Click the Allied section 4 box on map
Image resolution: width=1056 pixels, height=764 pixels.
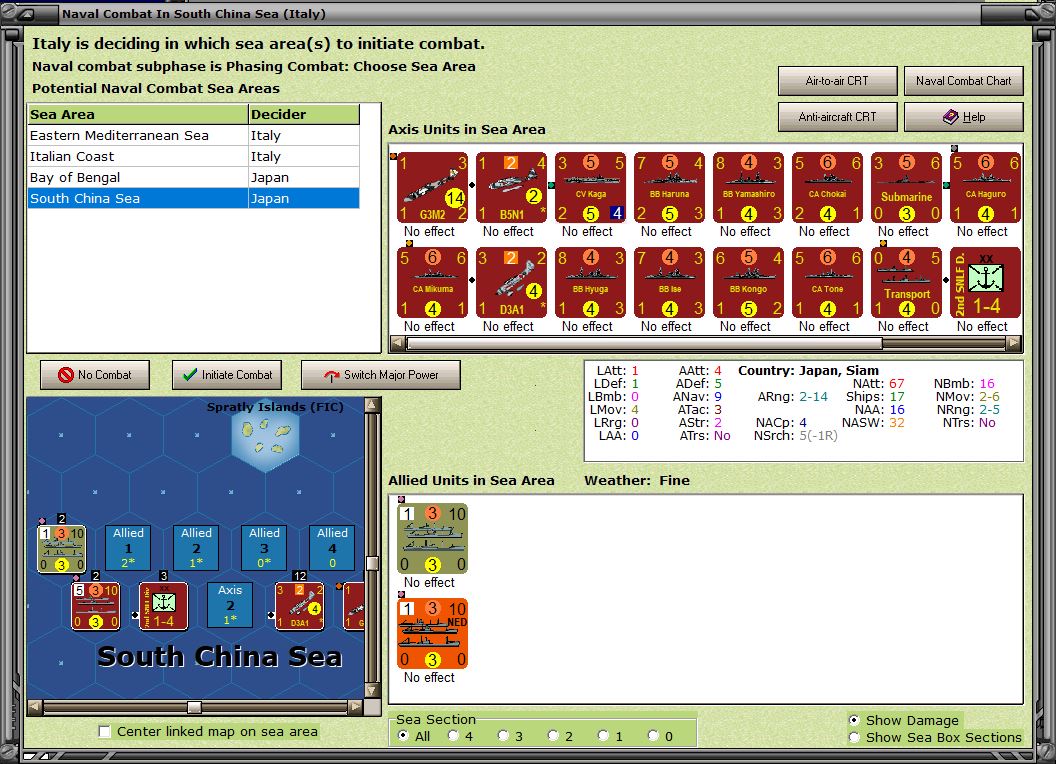pyautogui.click(x=332, y=548)
